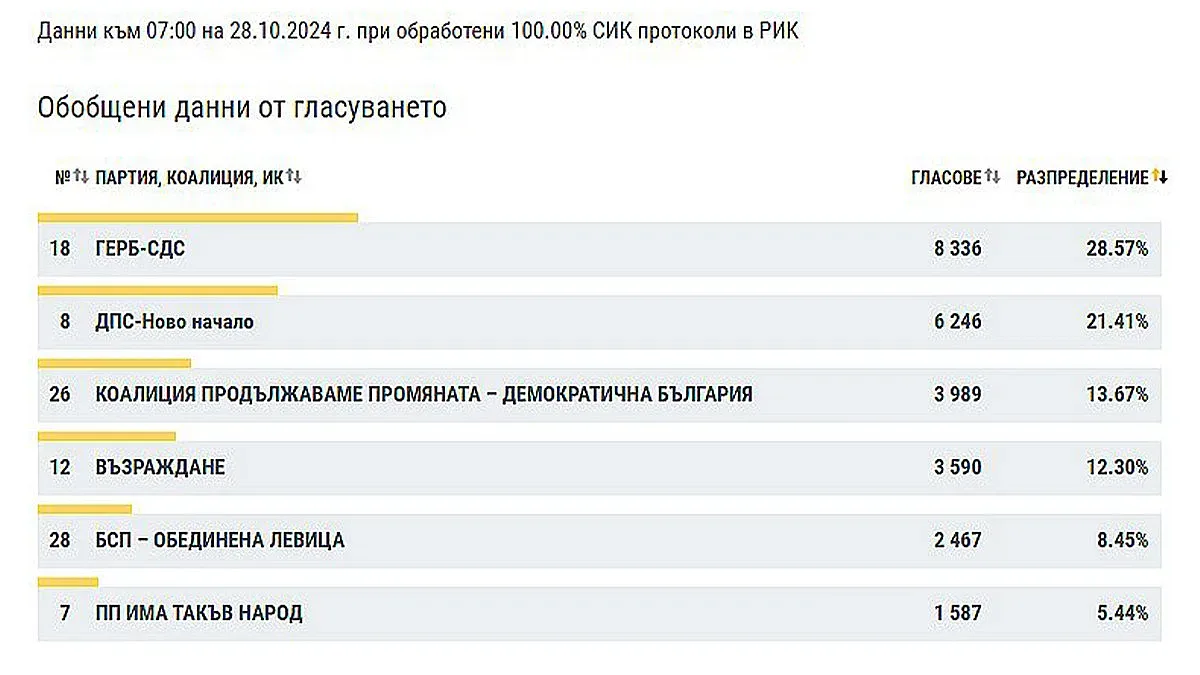
Task: Select the ДПС-Ново начало party name
Action: [x=174, y=322]
